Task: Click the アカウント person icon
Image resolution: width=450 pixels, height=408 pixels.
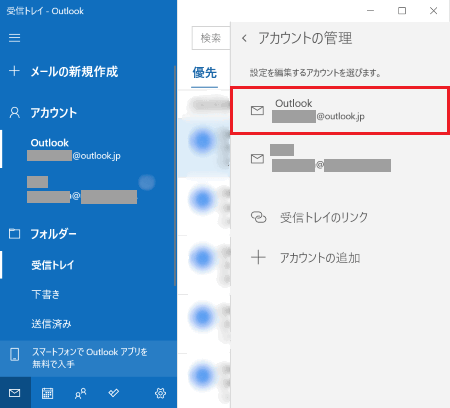Action: [14, 113]
